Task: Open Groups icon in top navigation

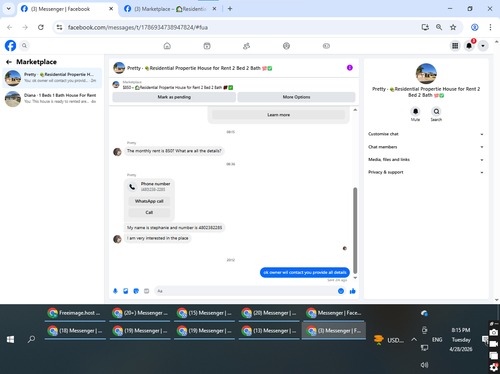Action: click(286, 46)
